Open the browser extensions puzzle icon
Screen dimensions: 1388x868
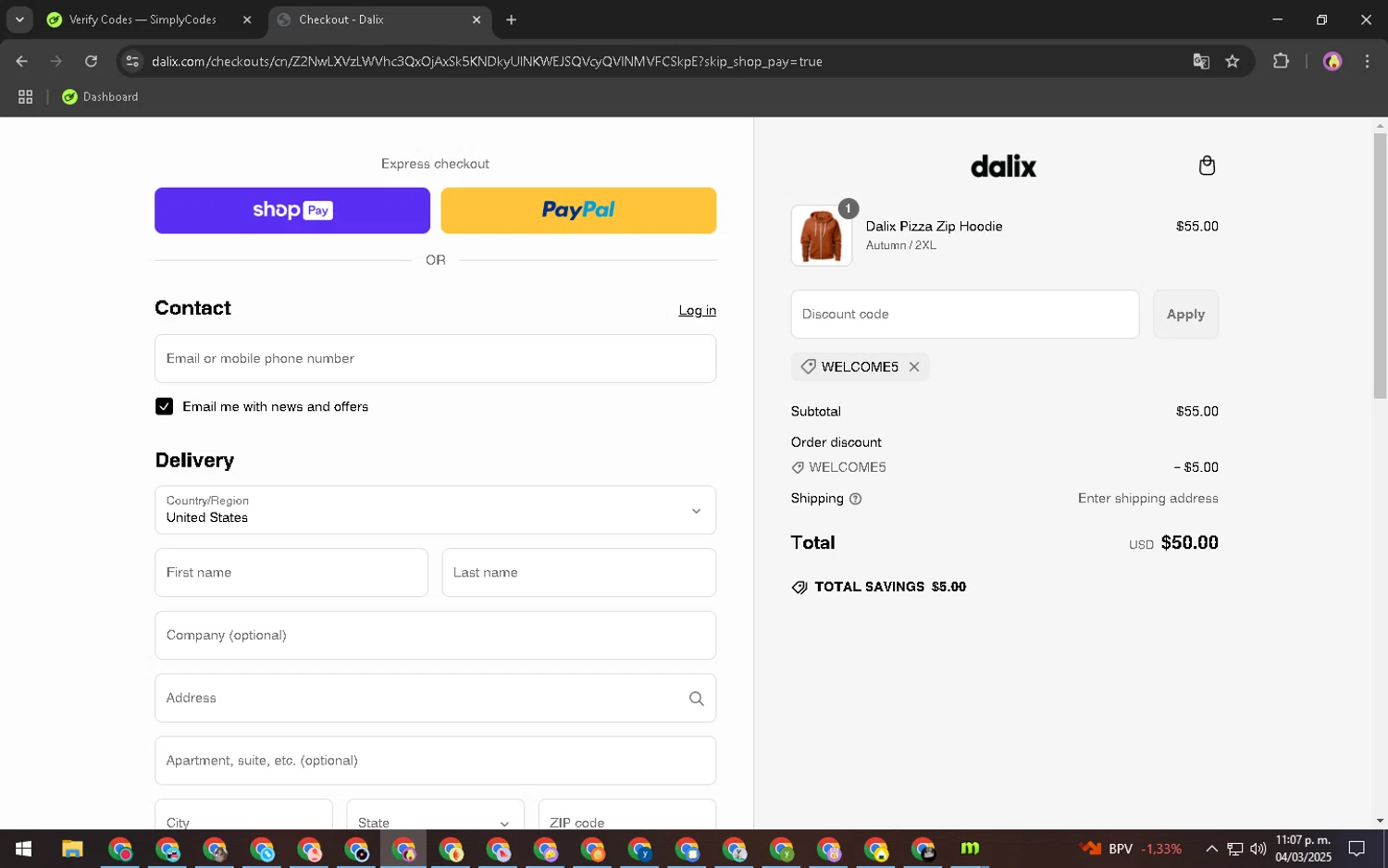(1281, 61)
